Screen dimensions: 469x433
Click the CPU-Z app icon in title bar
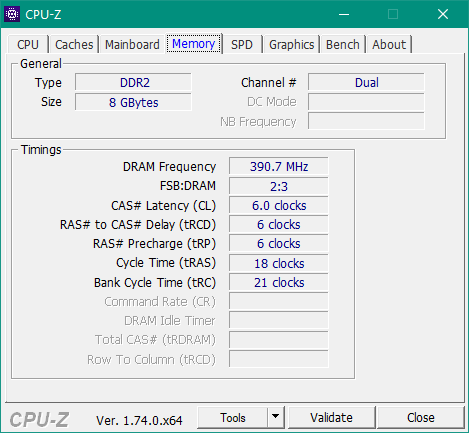point(12,14)
